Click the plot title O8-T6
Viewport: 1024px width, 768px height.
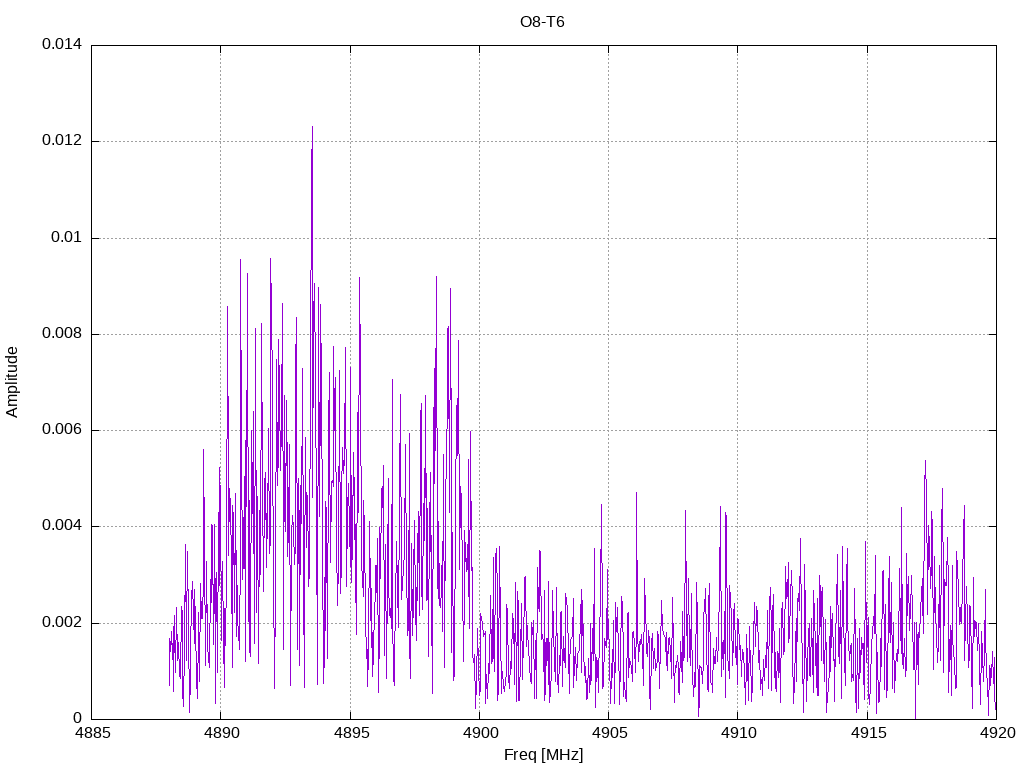click(x=542, y=21)
